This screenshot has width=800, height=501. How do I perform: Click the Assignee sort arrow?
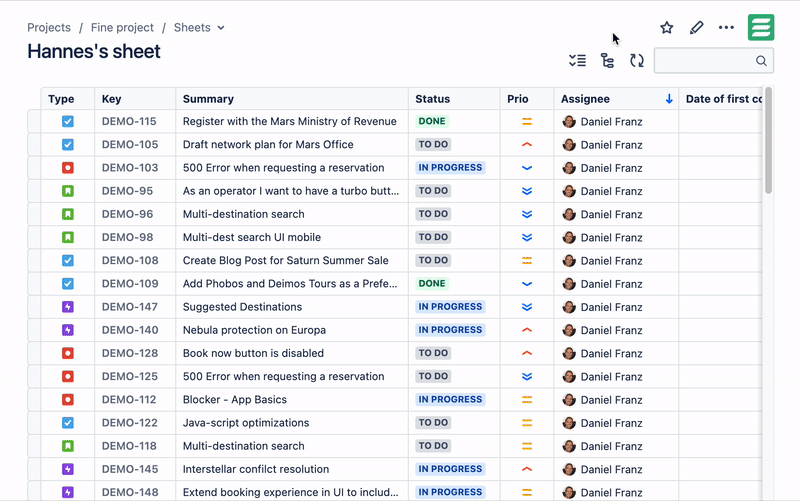tap(669, 99)
